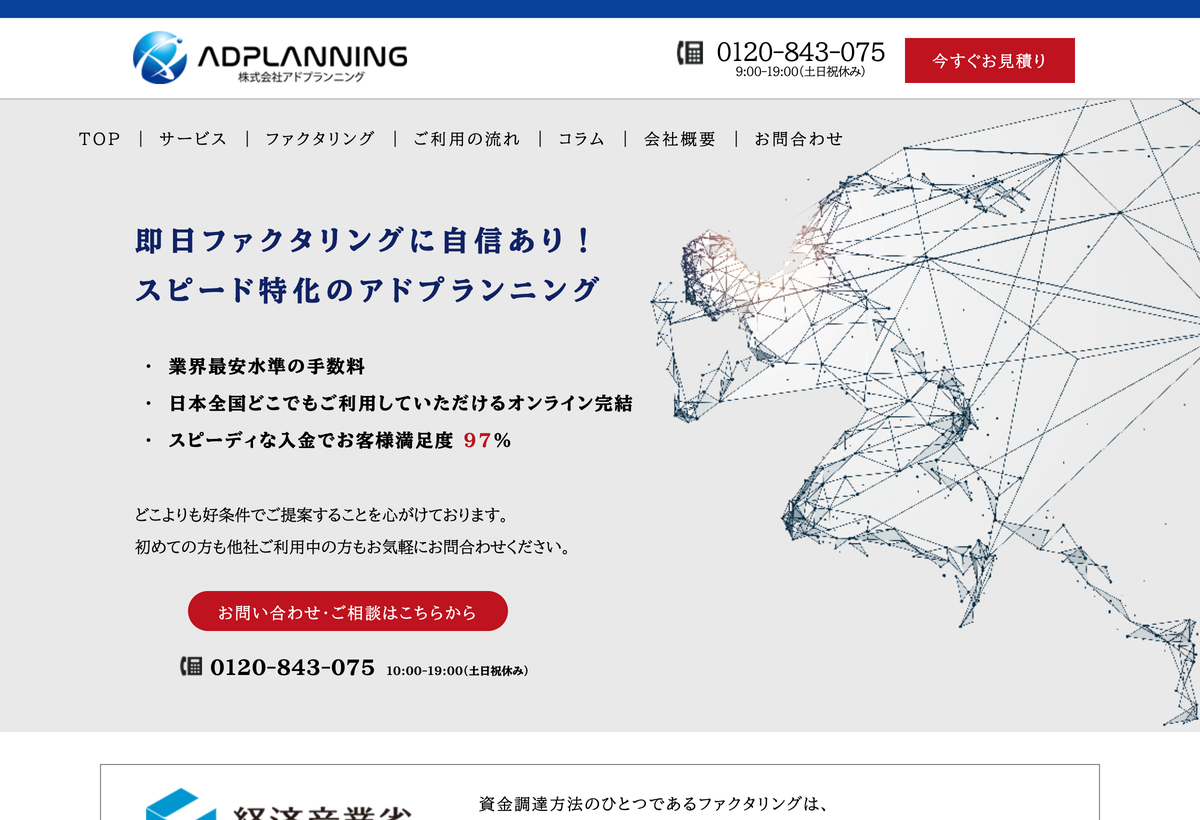
Task: Click headline 即日ファクタリングに自信あり！
Action: click(365, 241)
